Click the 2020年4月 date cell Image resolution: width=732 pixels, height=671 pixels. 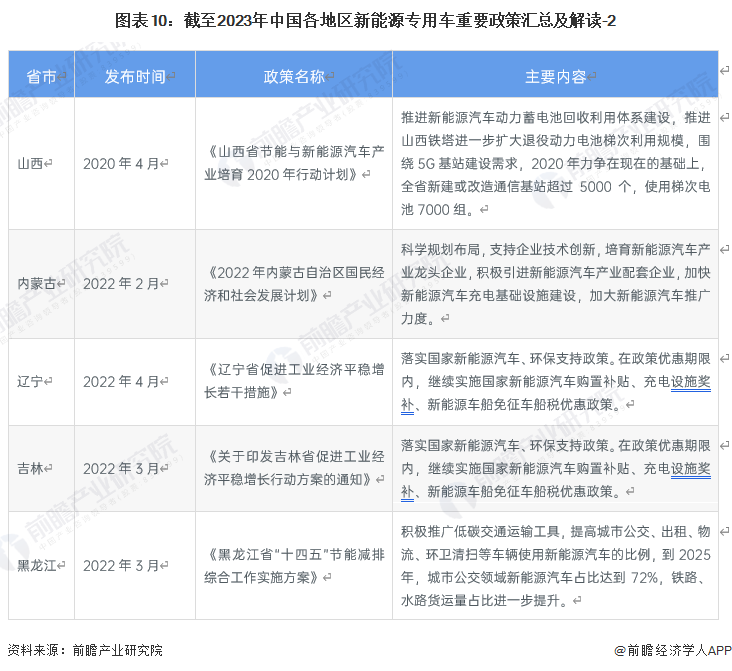121,164
